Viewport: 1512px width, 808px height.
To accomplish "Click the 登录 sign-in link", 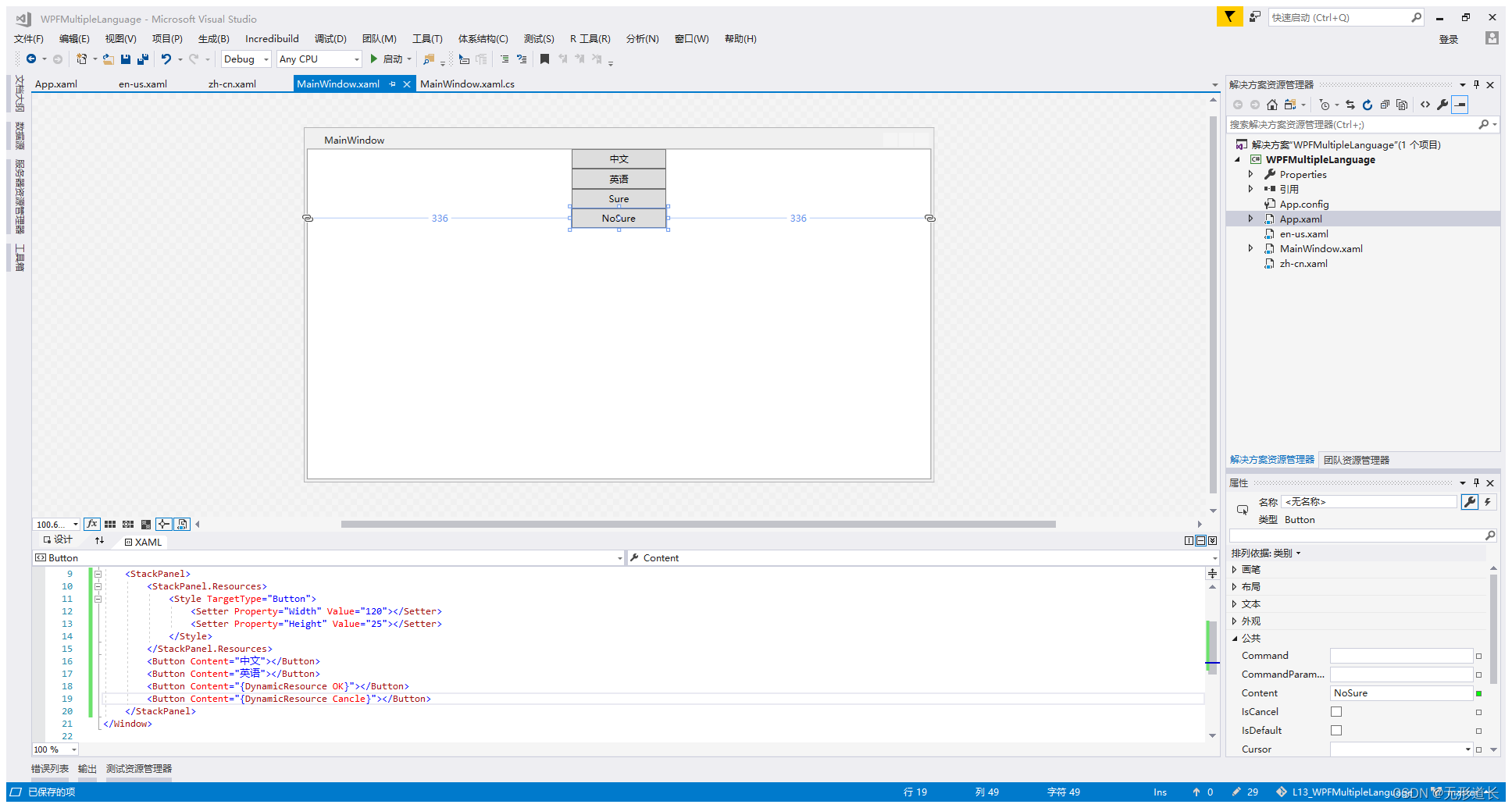I will 1449,39.
